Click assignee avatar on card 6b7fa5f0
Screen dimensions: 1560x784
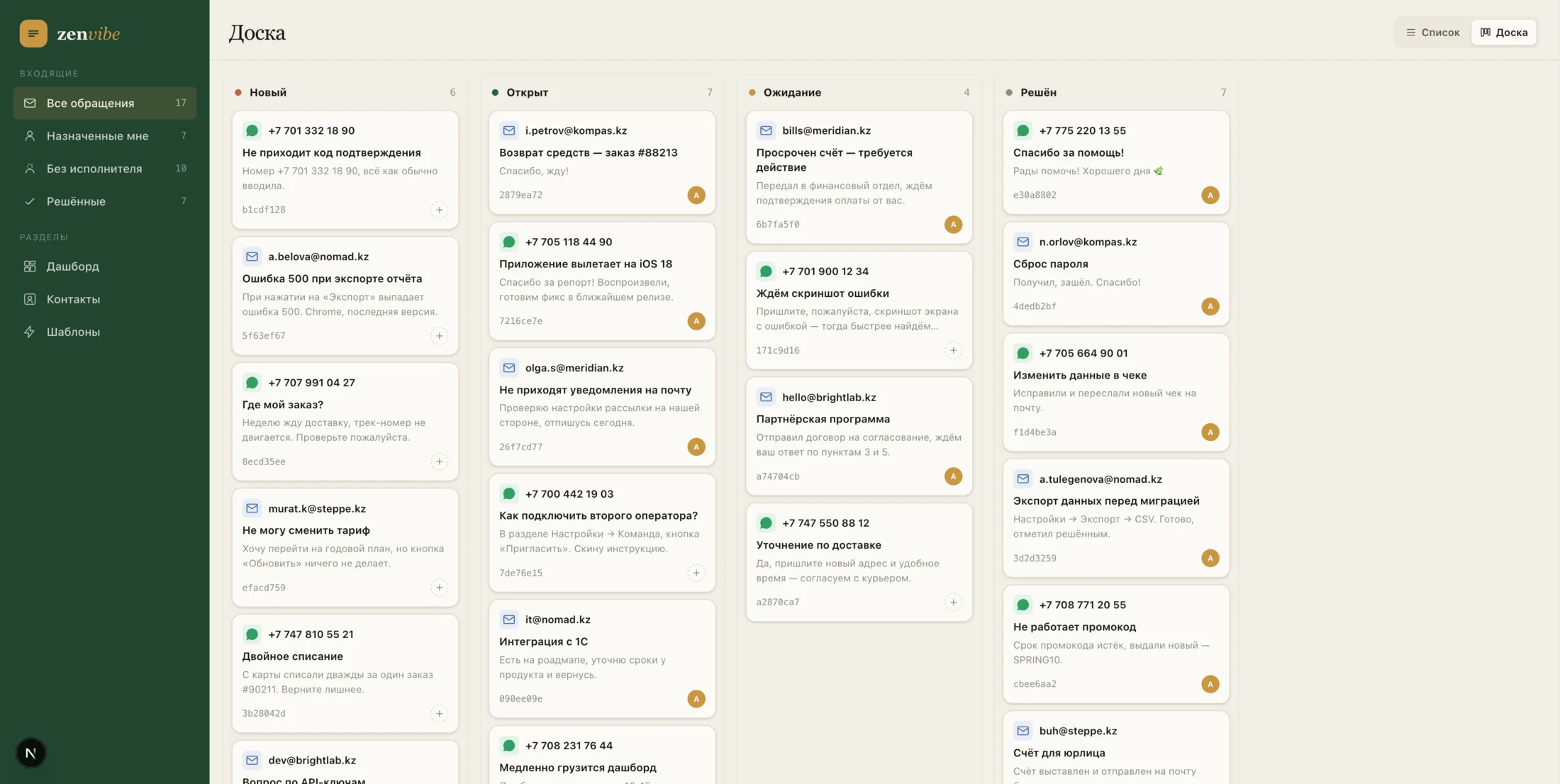point(953,225)
